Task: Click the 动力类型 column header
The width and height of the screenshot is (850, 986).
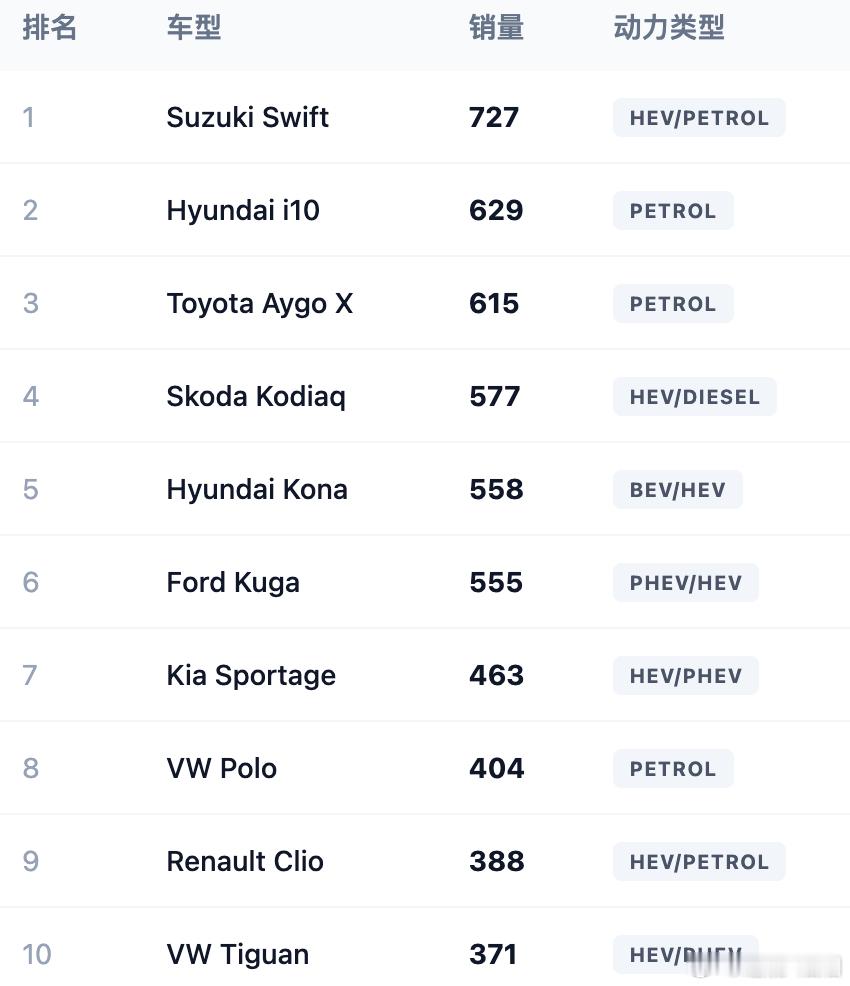Action: click(668, 28)
